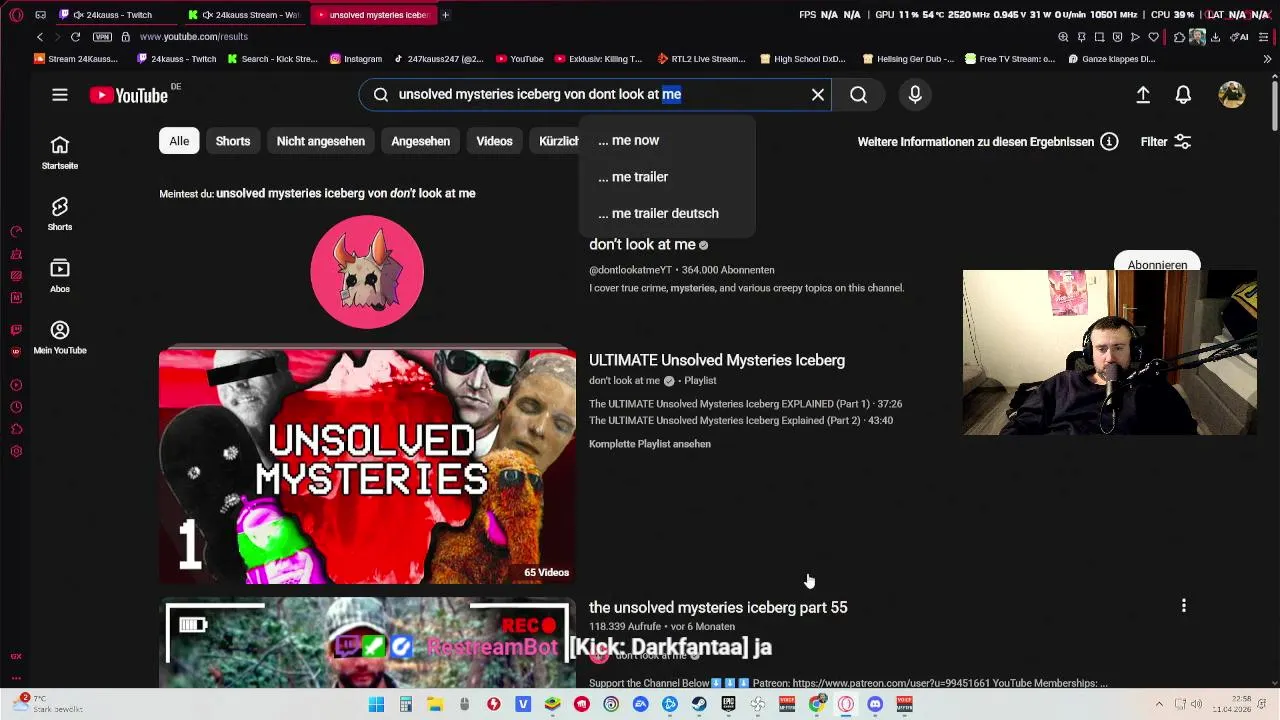Select the Shorts filter chip
Image resolution: width=1280 pixels, height=720 pixels.
click(233, 141)
